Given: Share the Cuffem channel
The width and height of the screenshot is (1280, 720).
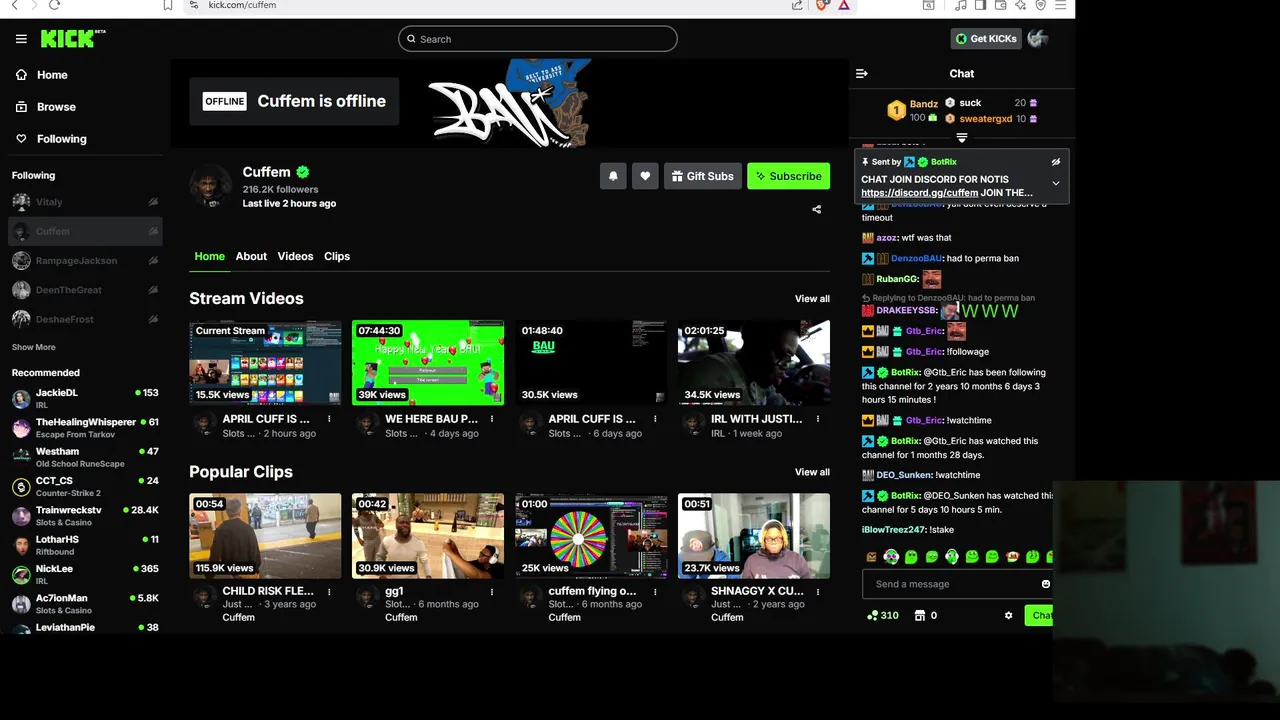Looking at the screenshot, I should tap(817, 210).
